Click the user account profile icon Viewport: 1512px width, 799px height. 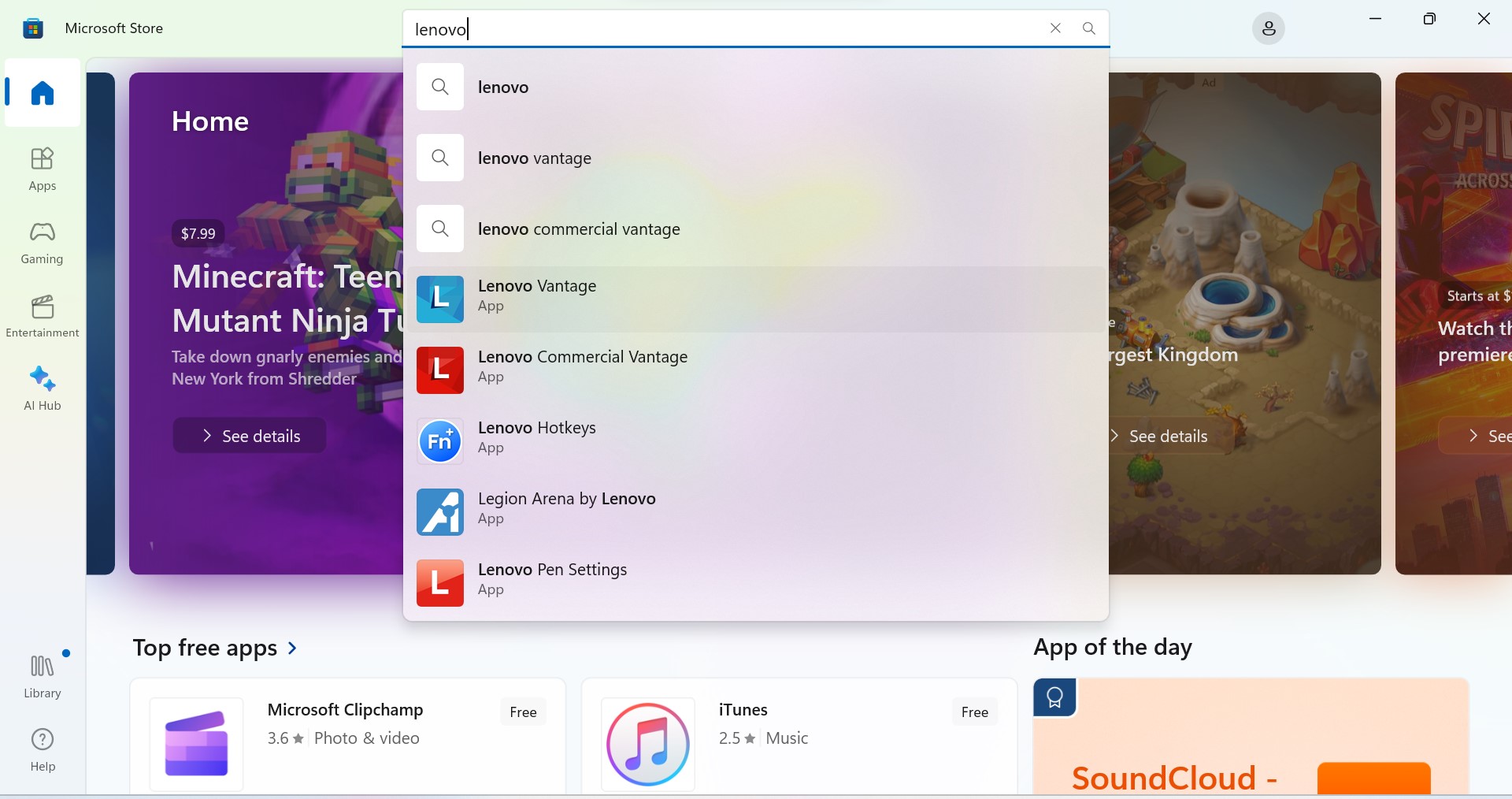pos(1268,29)
